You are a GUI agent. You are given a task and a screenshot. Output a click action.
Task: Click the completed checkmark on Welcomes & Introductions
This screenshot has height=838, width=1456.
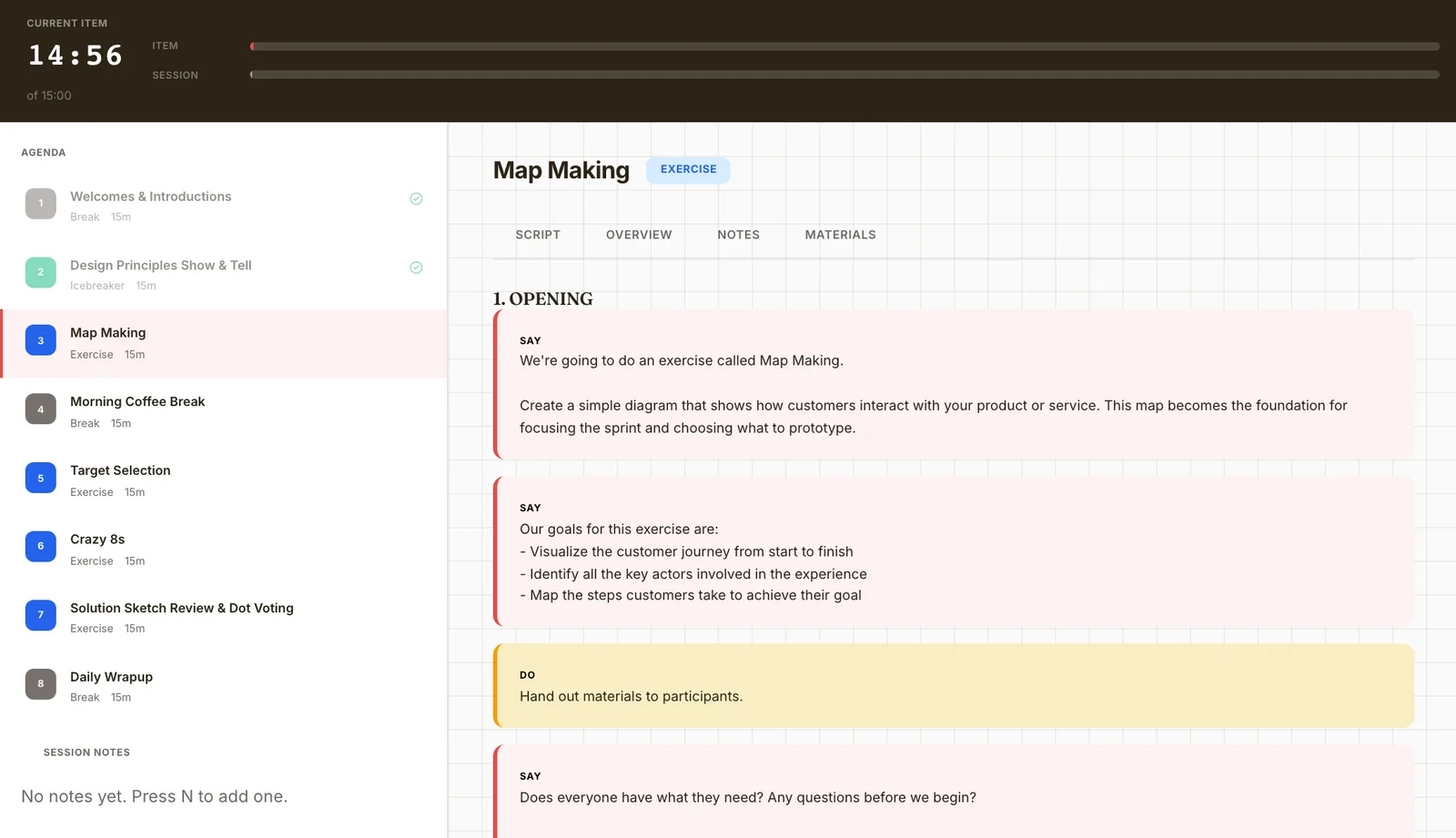(416, 198)
